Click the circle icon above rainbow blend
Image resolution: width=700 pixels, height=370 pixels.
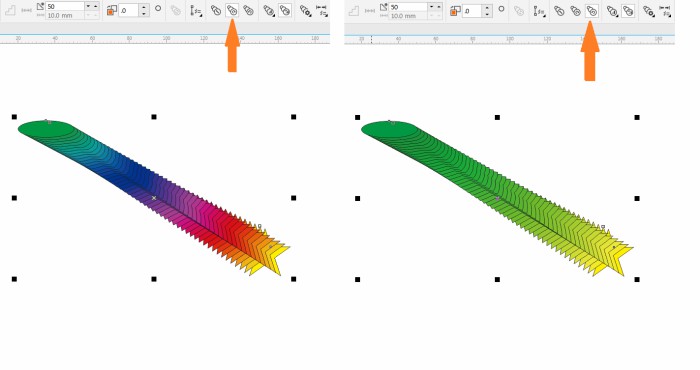(x=158, y=8)
